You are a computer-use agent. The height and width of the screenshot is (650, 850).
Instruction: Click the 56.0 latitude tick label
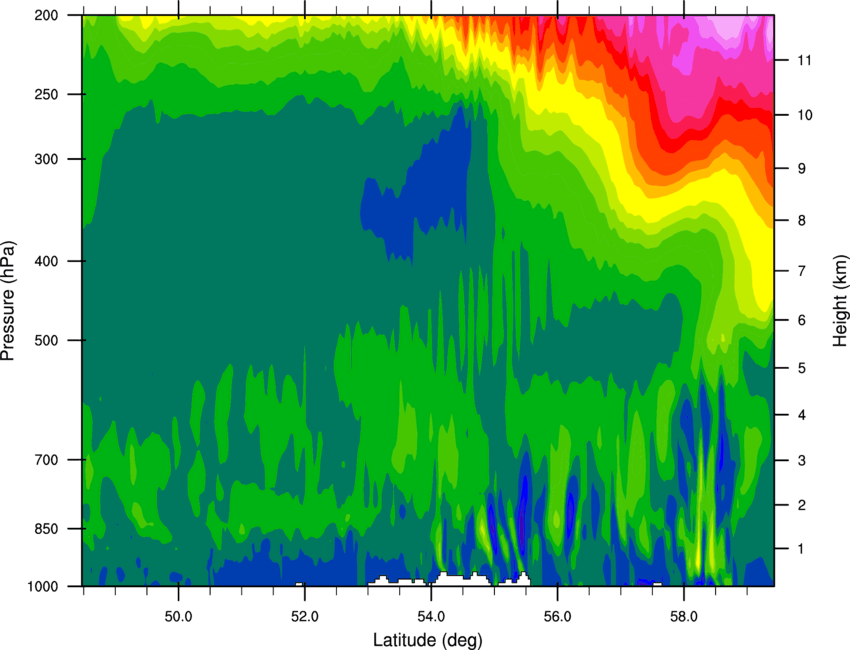557,617
